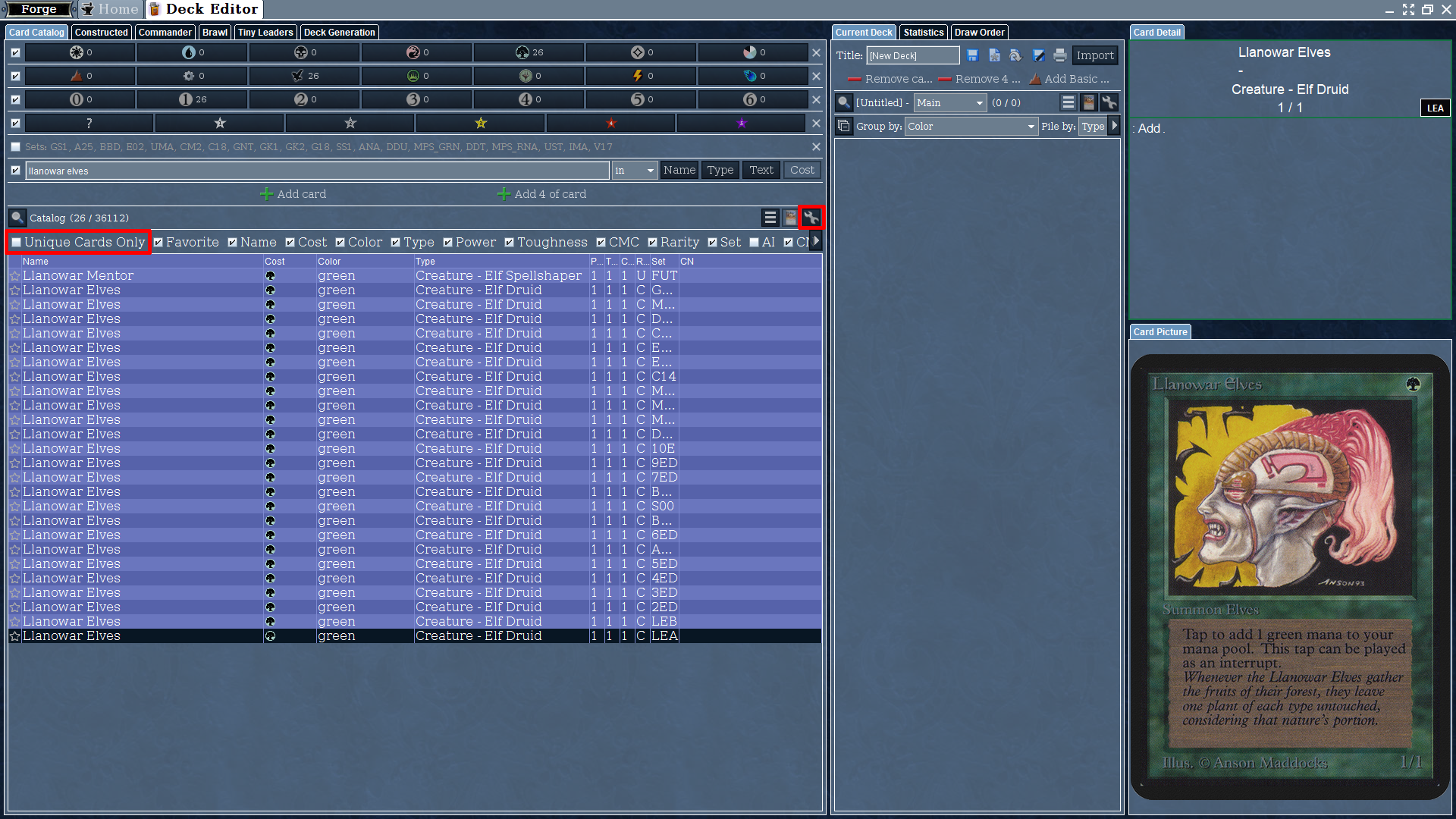
Task: Toggle the red mana color filter
Action: pyautogui.click(x=417, y=52)
